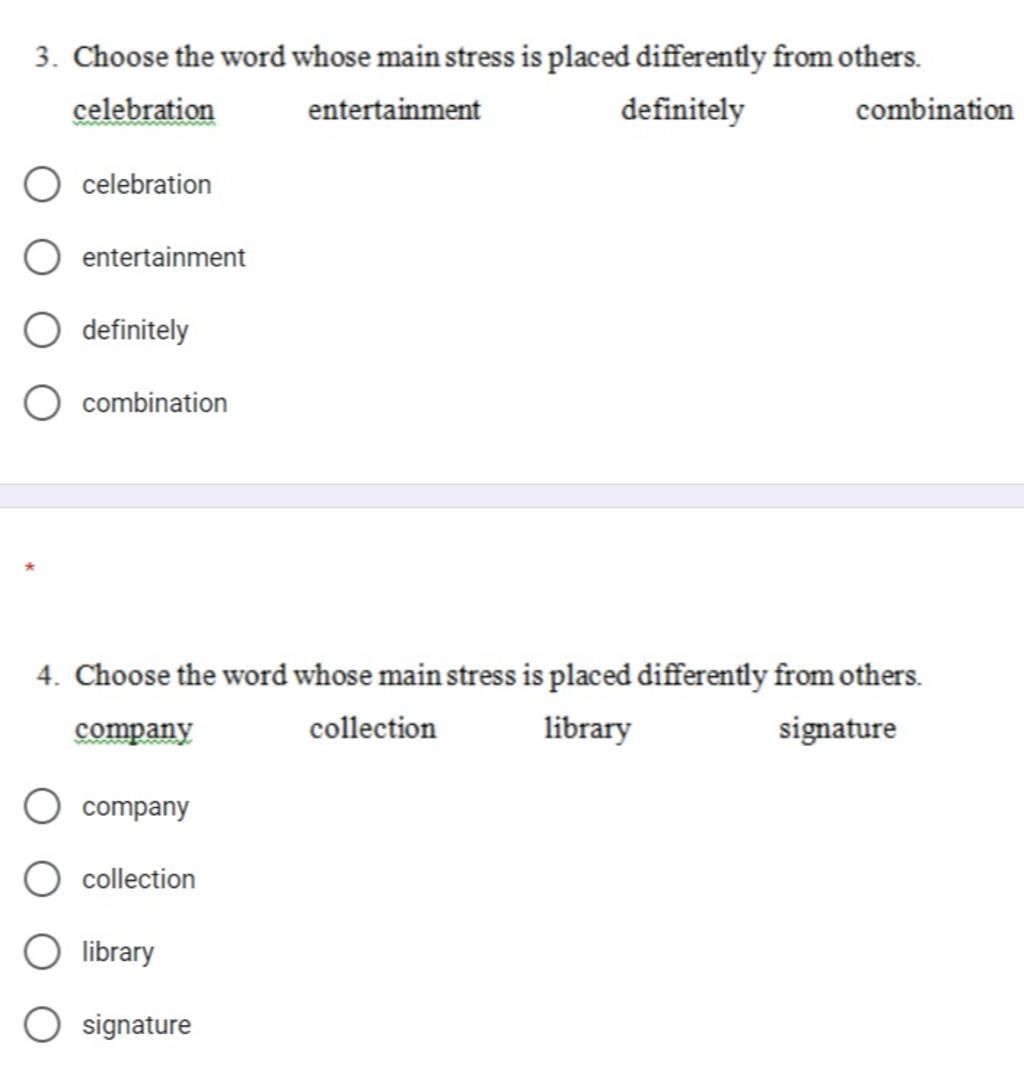The height and width of the screenshot is (1082, 1024).
Task: Click the 'definitely' answer option label text
Action: click(135, 331)
